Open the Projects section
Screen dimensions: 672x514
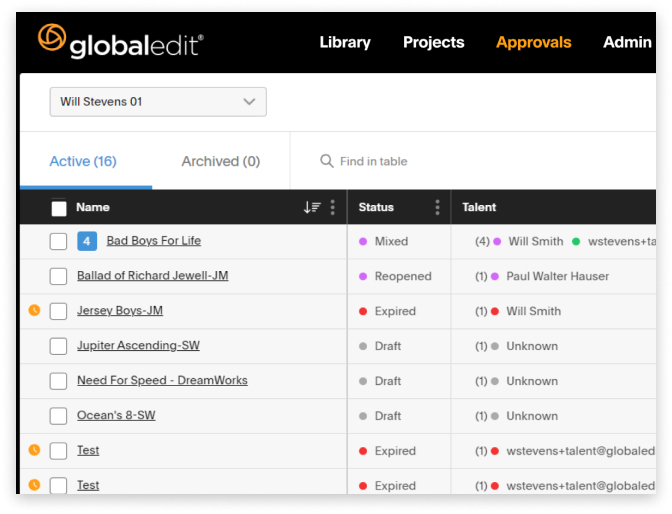[x=434, y=42]
